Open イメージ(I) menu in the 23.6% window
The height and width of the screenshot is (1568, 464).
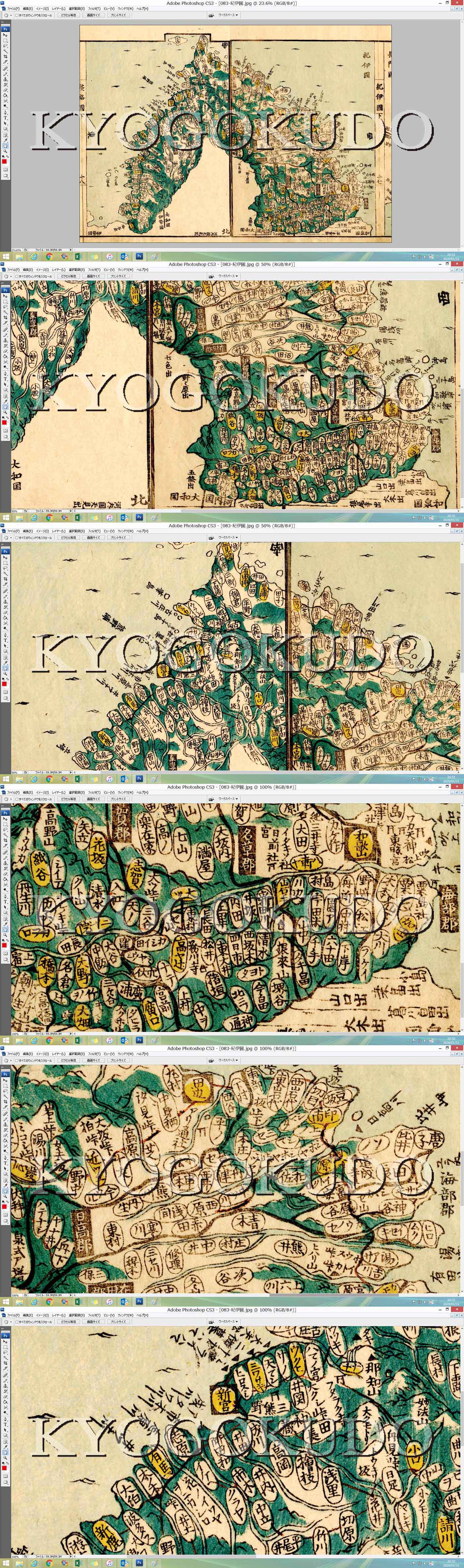pos(42,9)
